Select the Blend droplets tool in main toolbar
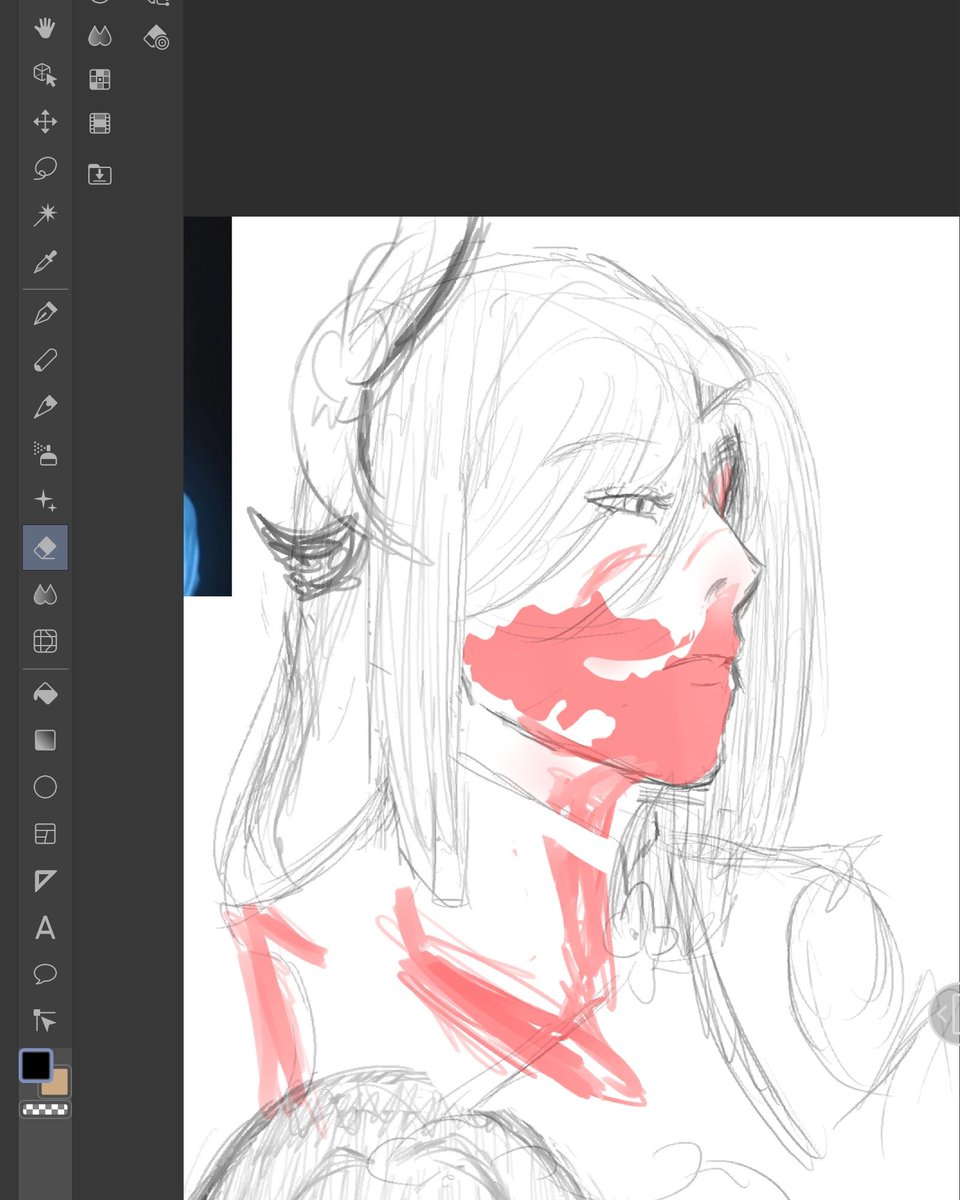The image size is (960, 1200). click(x=45, y=594)
